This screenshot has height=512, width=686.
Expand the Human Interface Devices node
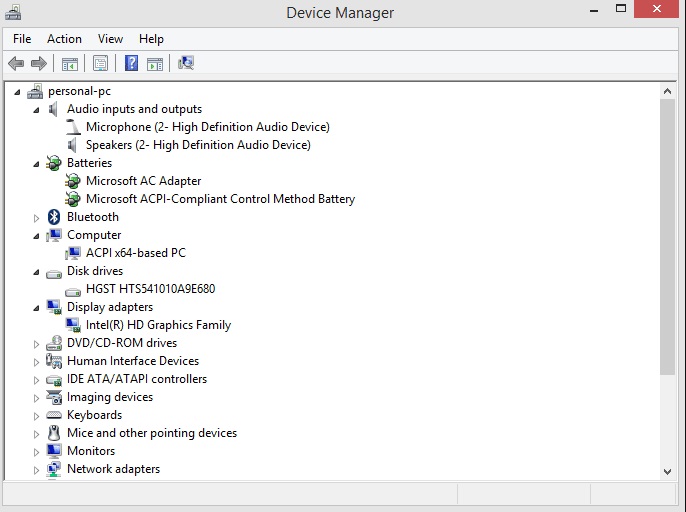pyautogui.click(x=36, y=362)
